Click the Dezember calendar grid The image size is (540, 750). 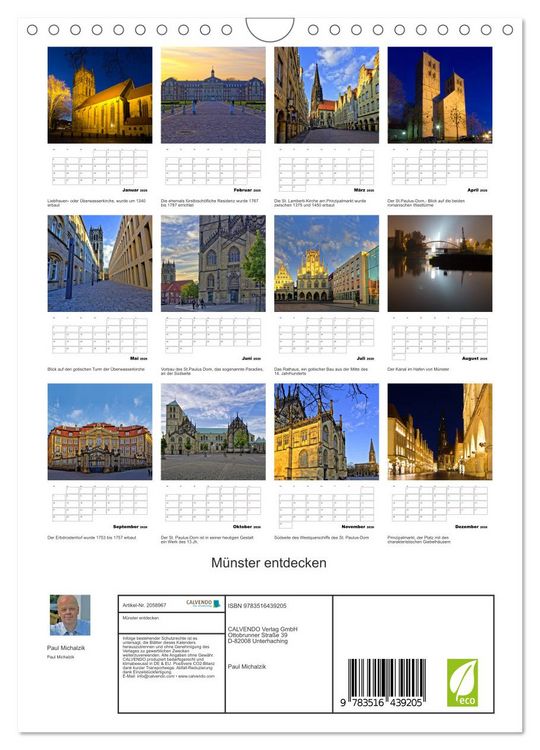[440, 503]
